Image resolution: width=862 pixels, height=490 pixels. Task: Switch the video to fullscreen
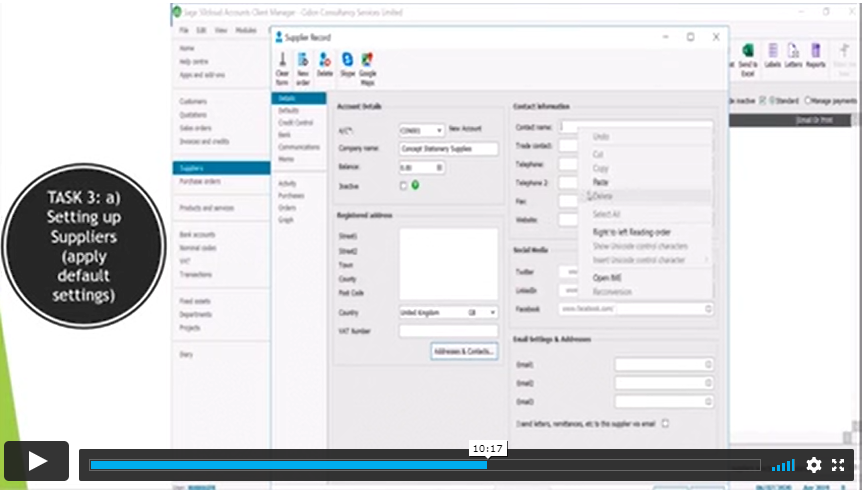point(838,465)
